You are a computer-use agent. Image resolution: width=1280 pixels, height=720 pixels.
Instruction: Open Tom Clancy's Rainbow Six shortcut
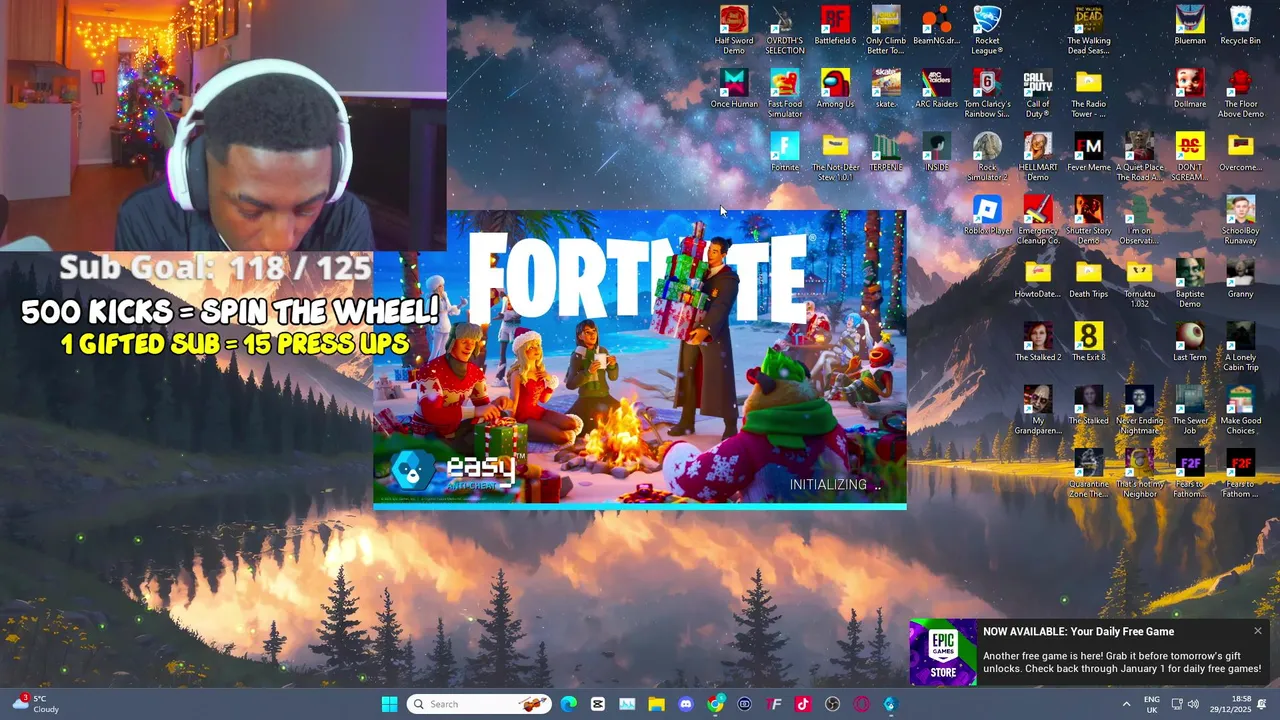click(x=987, y=93)
